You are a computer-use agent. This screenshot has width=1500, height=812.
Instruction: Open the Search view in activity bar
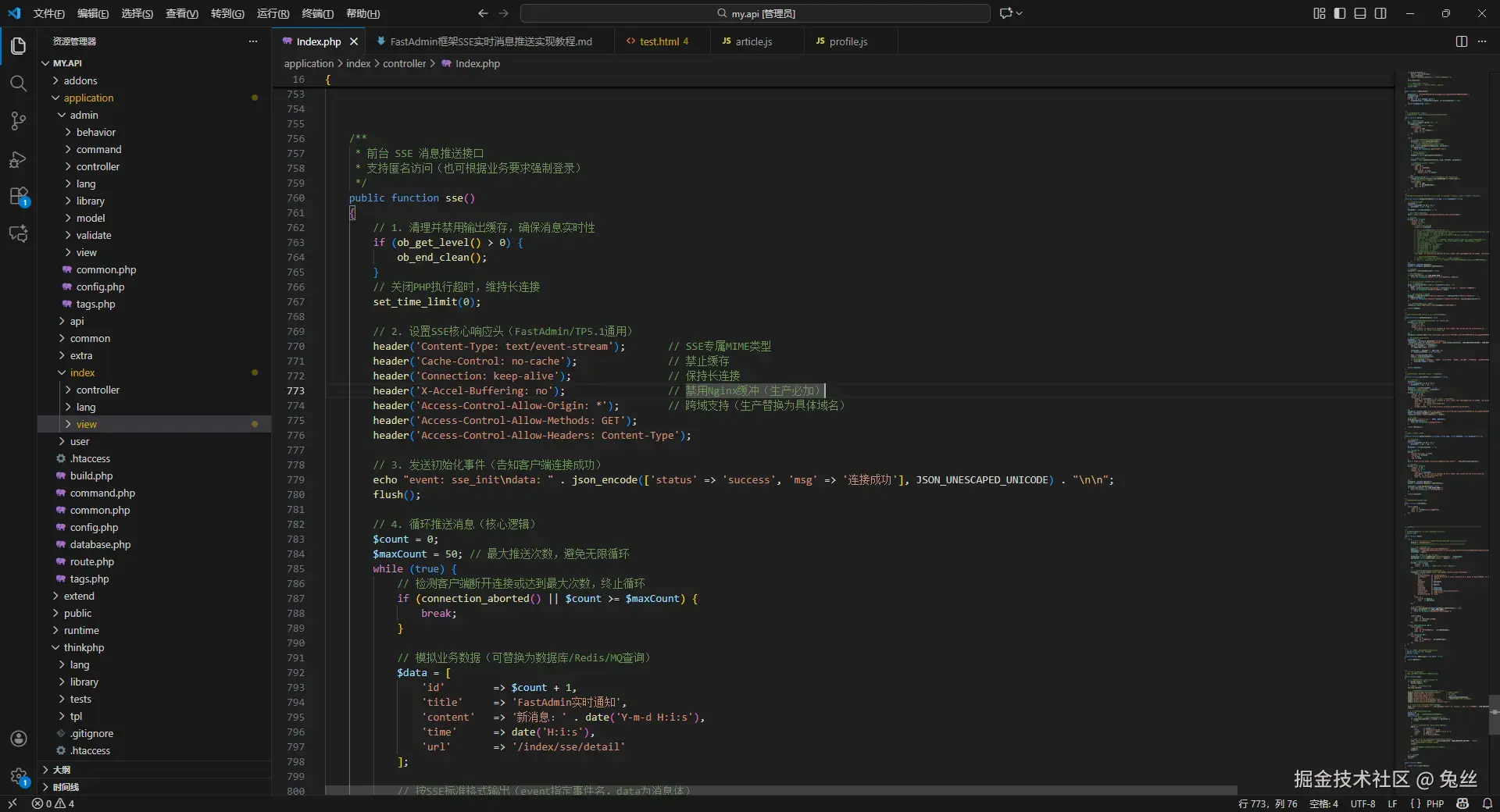pyautogui.click(x=18, y=84)
